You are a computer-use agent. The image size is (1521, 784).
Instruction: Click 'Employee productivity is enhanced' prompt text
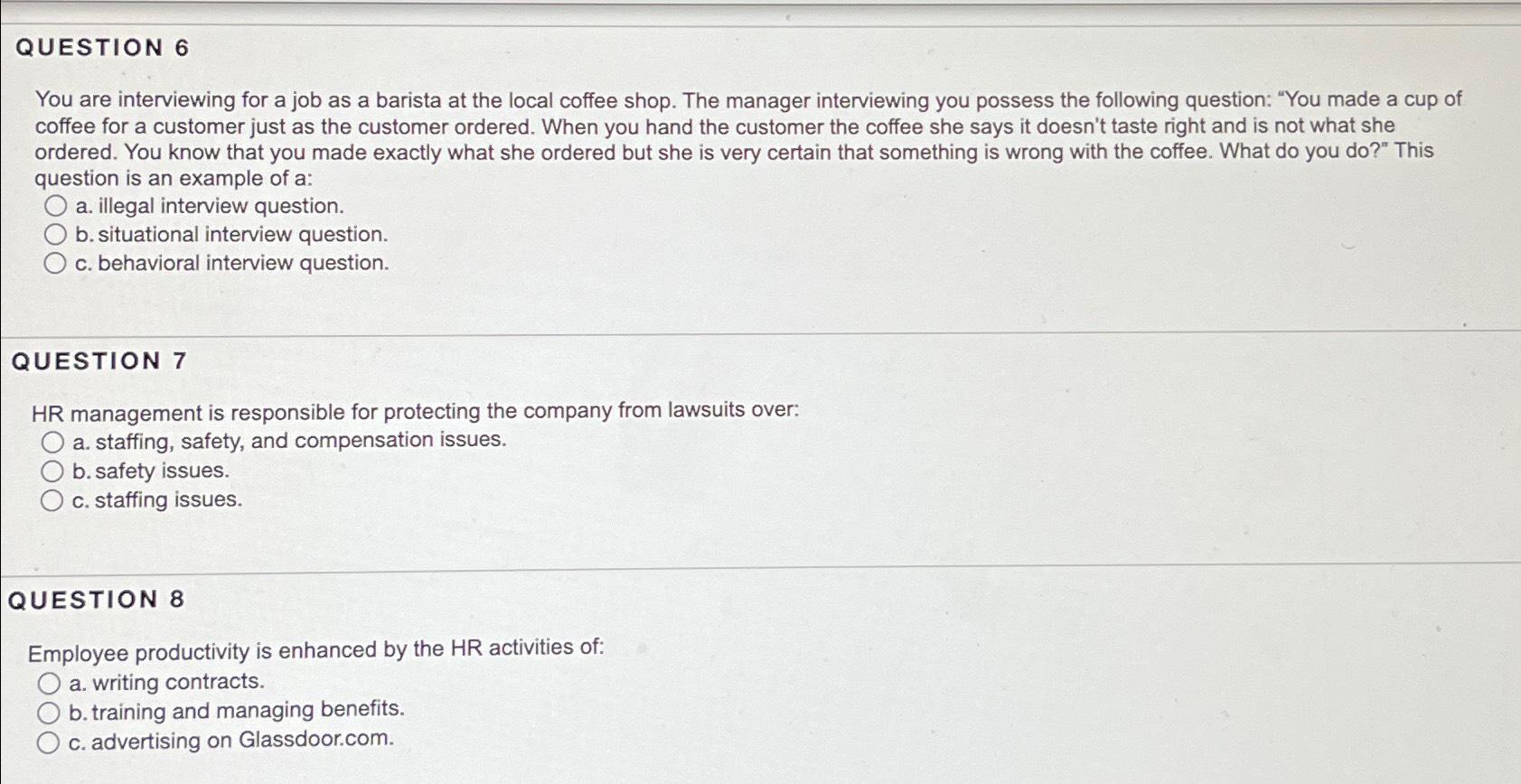click(316, 648)
